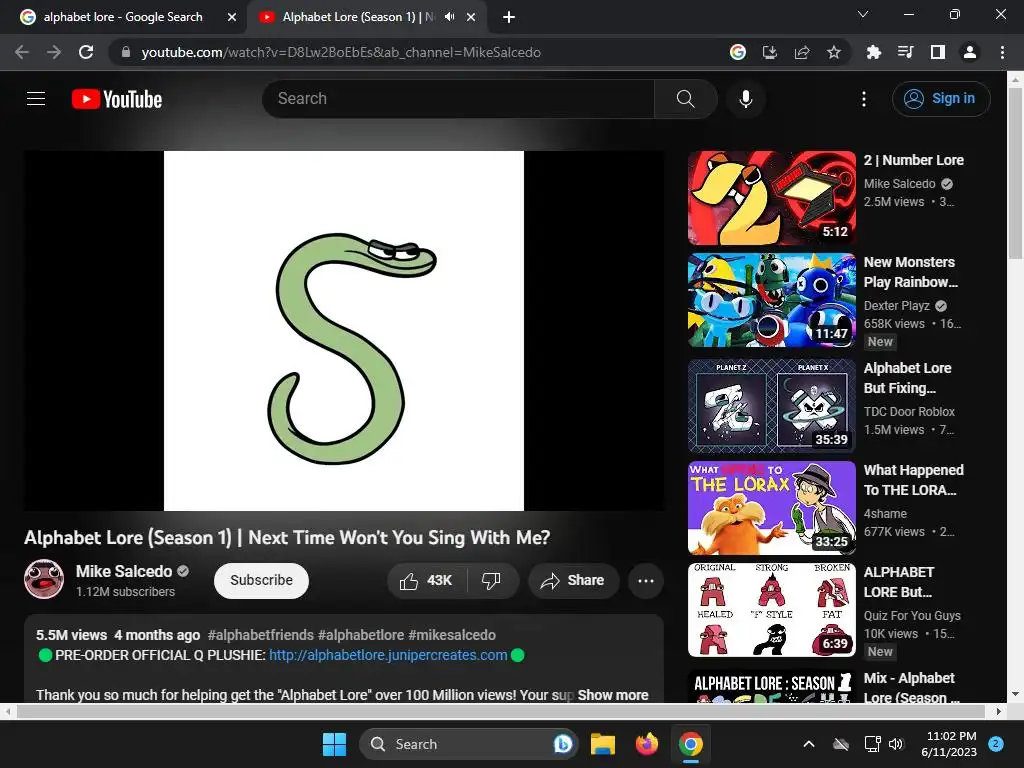Open the What Happened To THE LORAX thumbnail
Screen dimensions: 1024x768
772,508
